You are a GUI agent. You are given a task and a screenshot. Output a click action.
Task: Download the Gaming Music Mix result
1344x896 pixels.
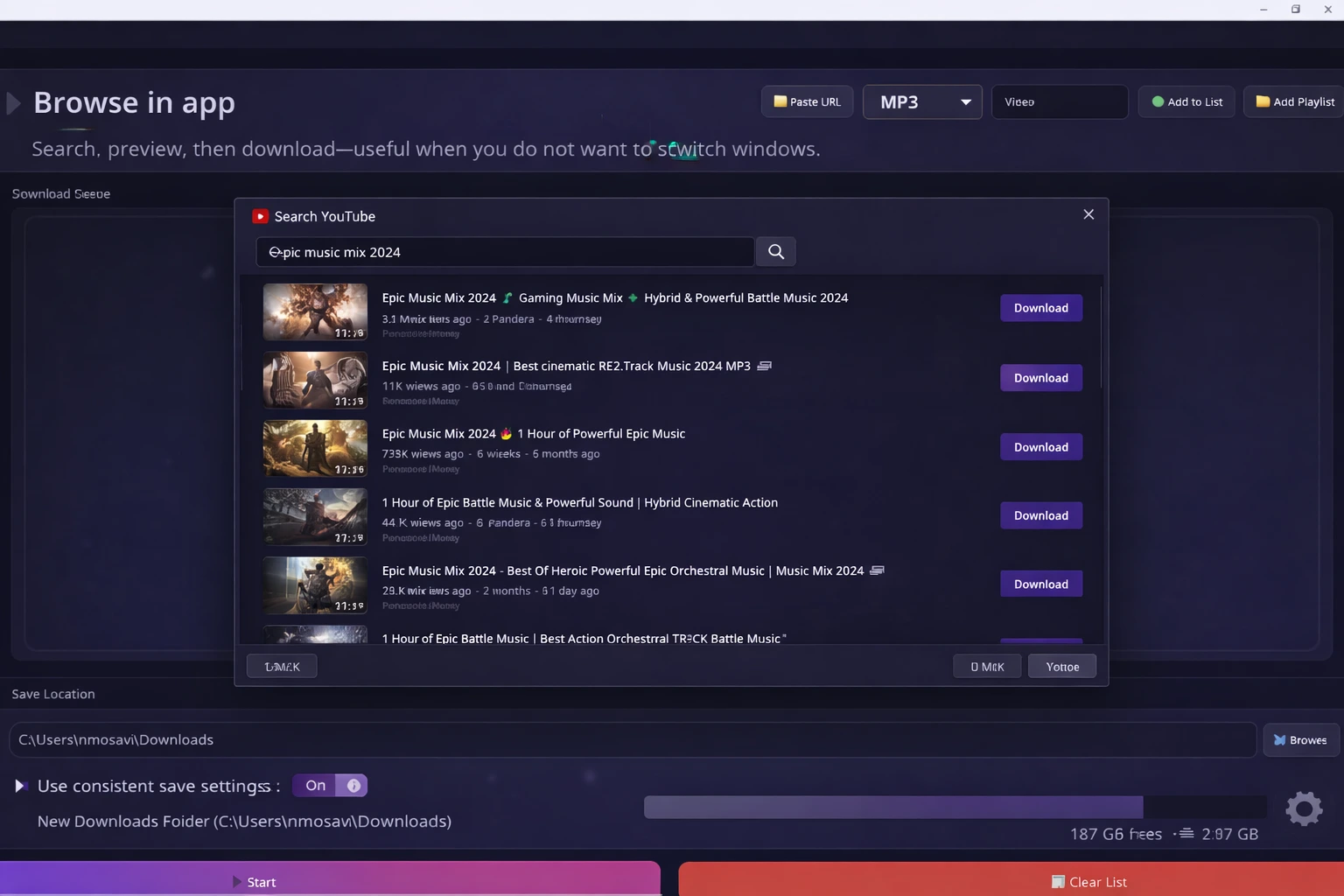click(1040, 308)
